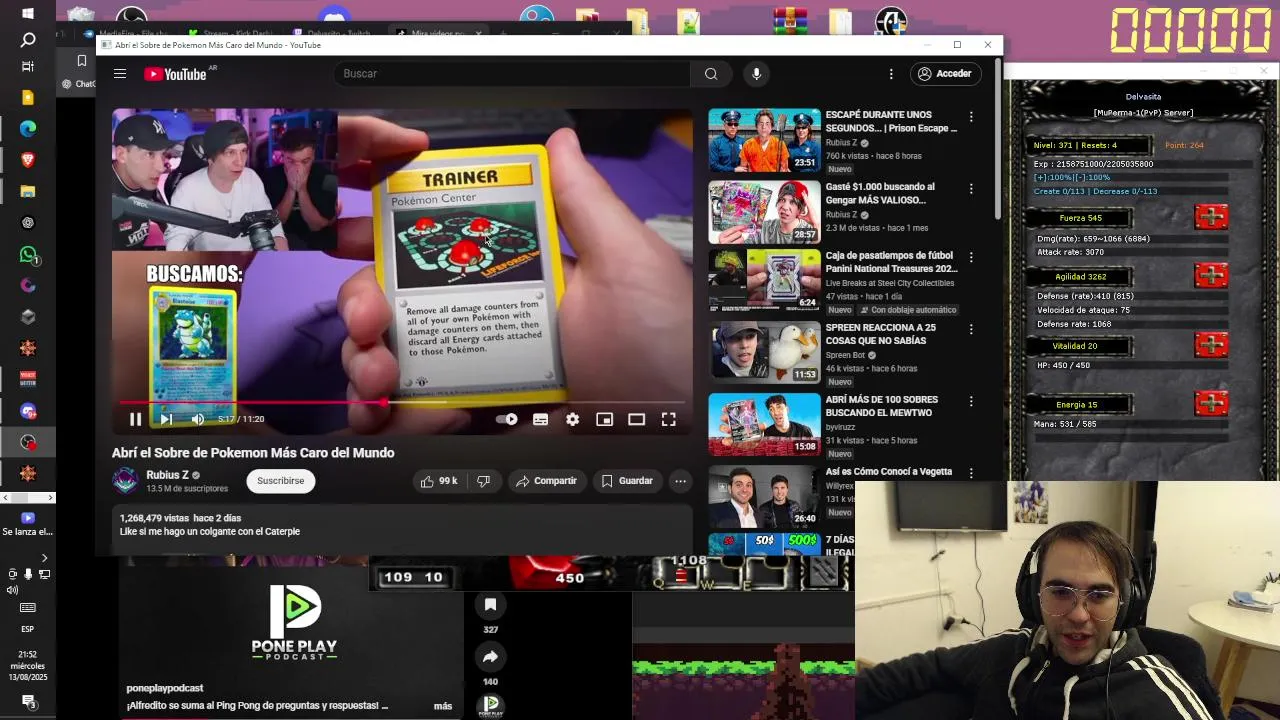Save the video with Guardar
The height and width of the screenshot is (720, 1280).
(x=627, y=481)
